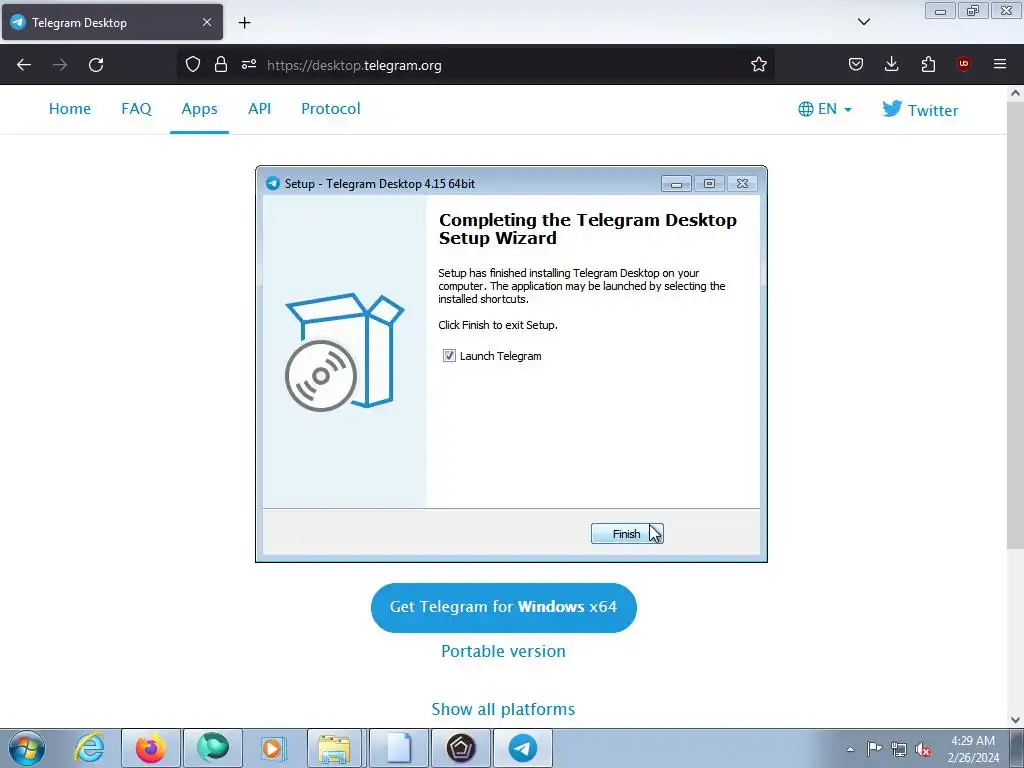Screen dimensions: 1024x768
Task: Expand the EN language dropdown
Action: (825, 109)
